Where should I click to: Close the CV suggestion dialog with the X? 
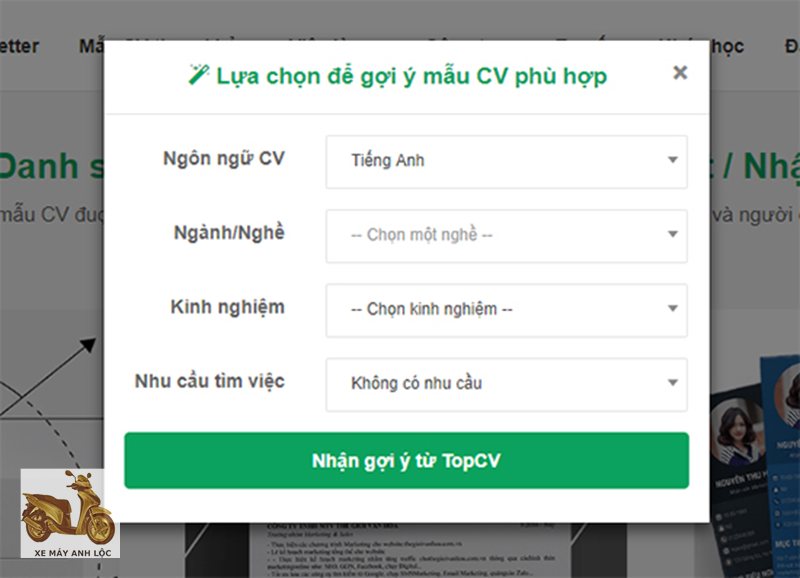coord(681,71)
